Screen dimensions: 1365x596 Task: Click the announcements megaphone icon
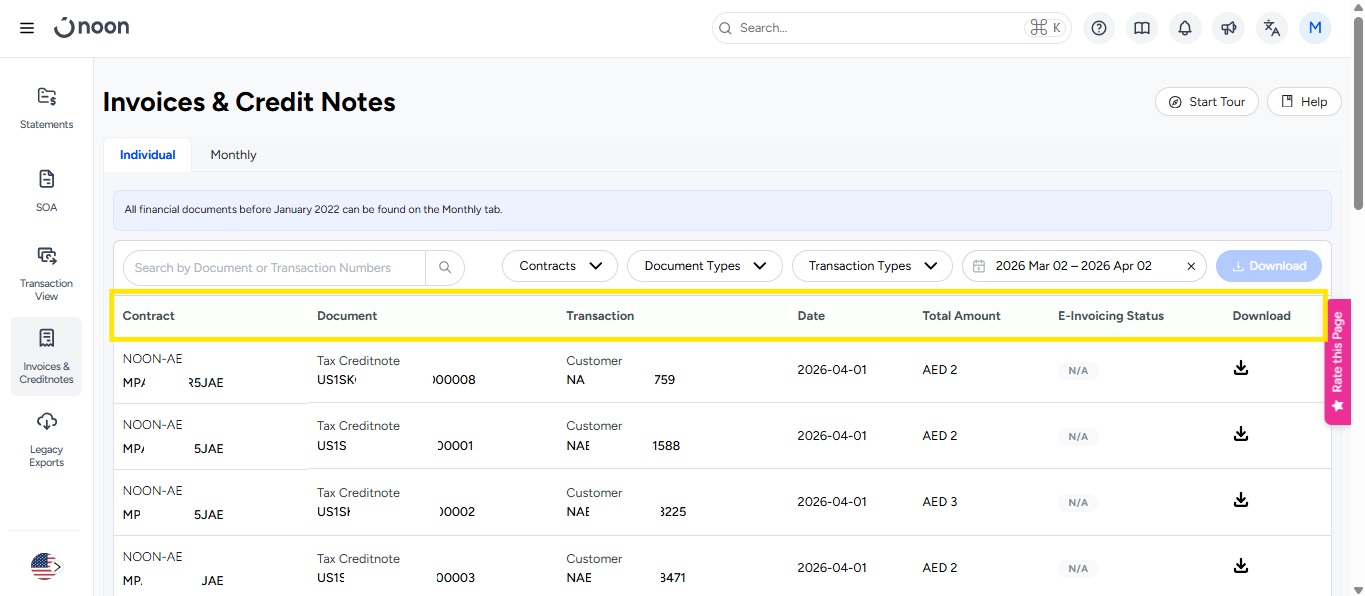(1228, 28)
